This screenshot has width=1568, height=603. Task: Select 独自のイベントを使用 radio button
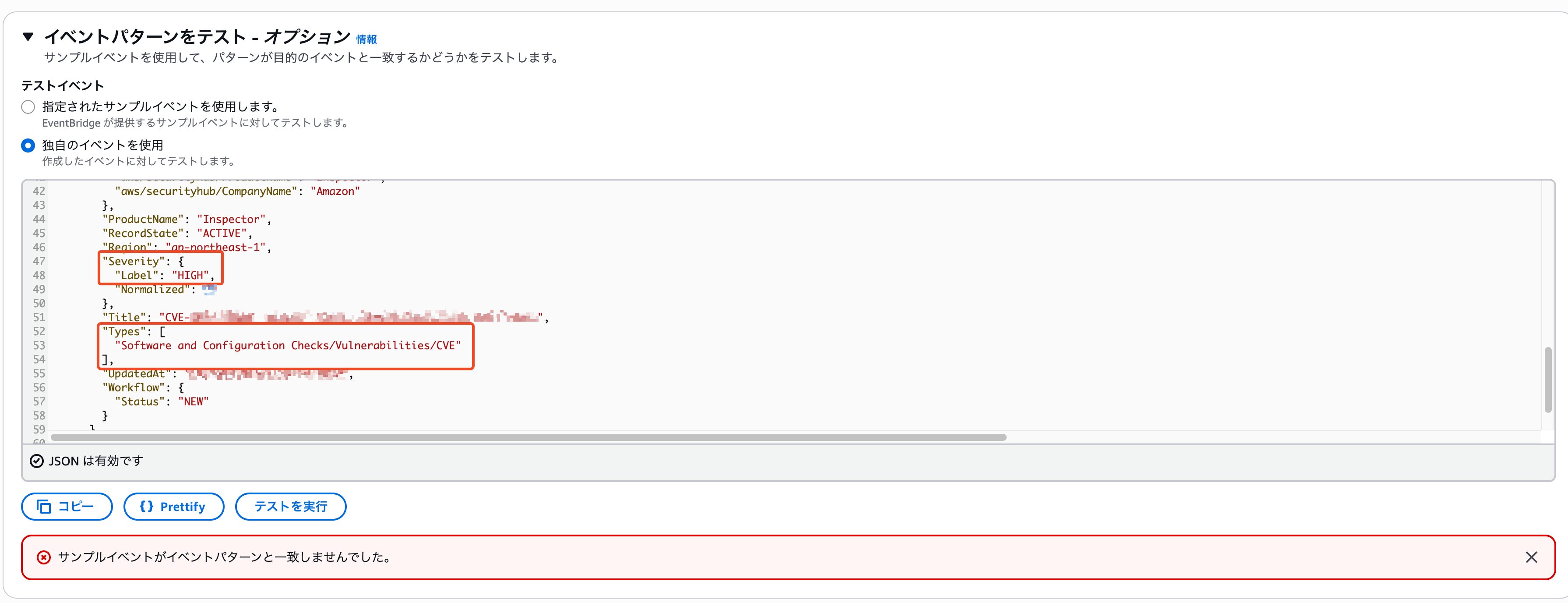28,145
